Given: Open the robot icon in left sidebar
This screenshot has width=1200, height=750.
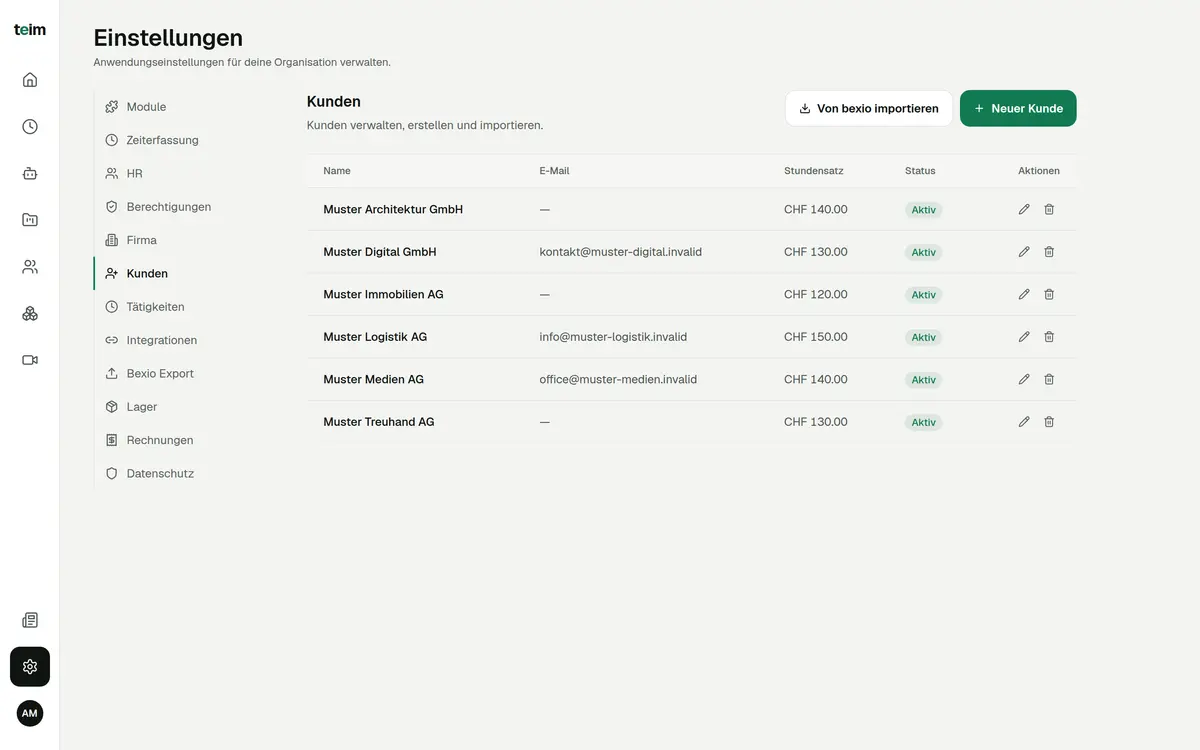Looking at the screenshot, I should click(30, 173).
